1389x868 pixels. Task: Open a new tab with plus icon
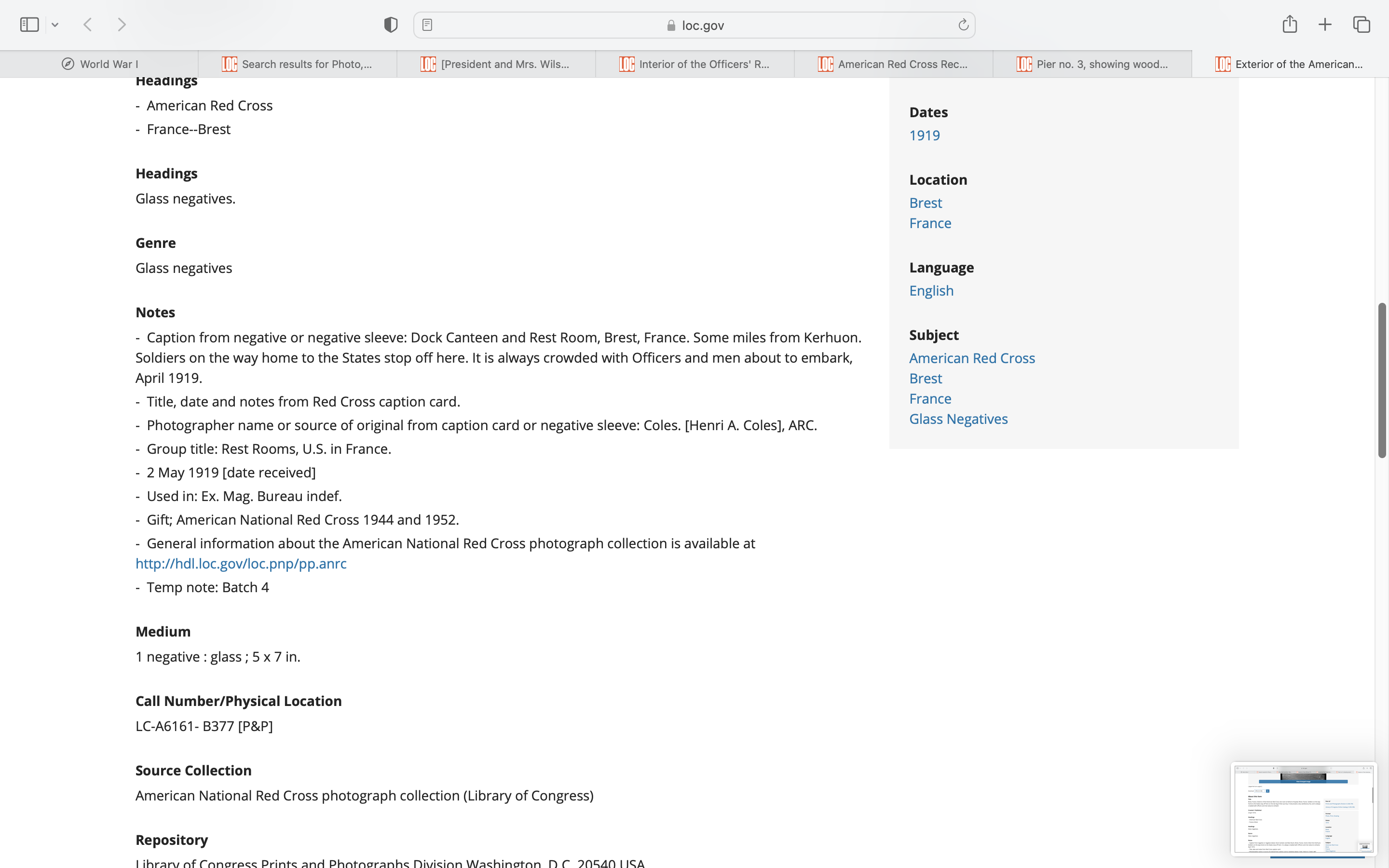[x=1325, y=25]
